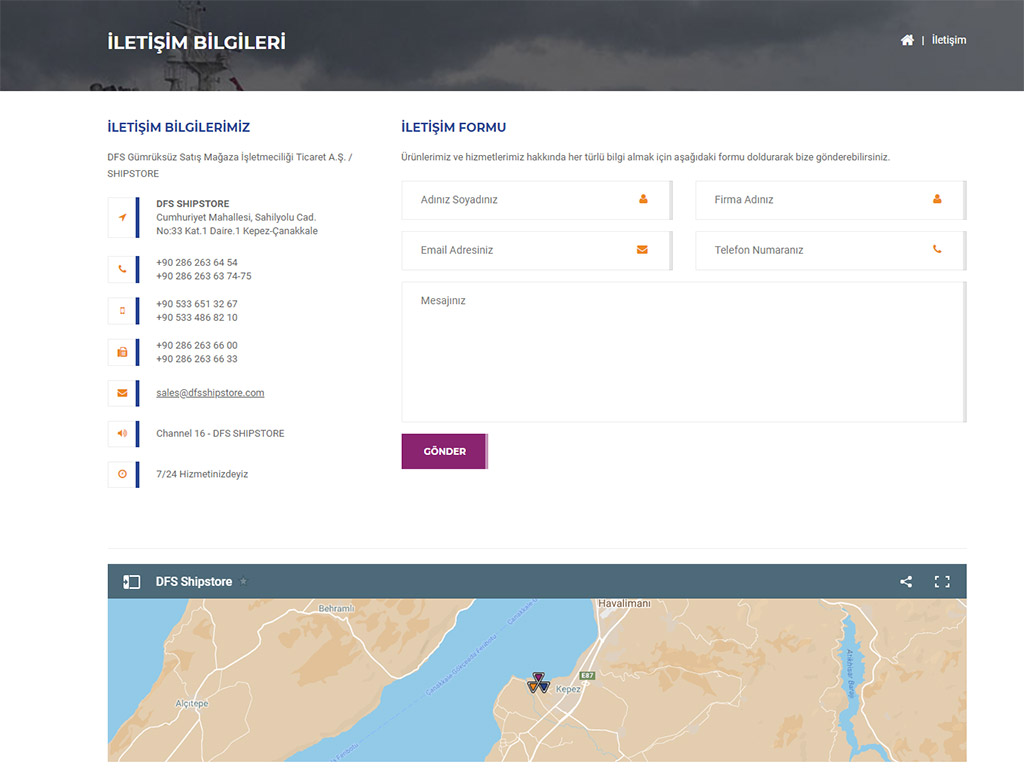The image size is (1024, 768).
Task: Click the 7/24 Hizmetinizdeyiz text
Action: 202,474
